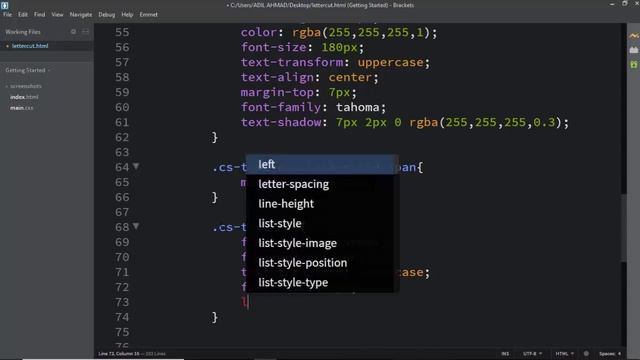Collapse the code block at line 64

click(136, 167)
